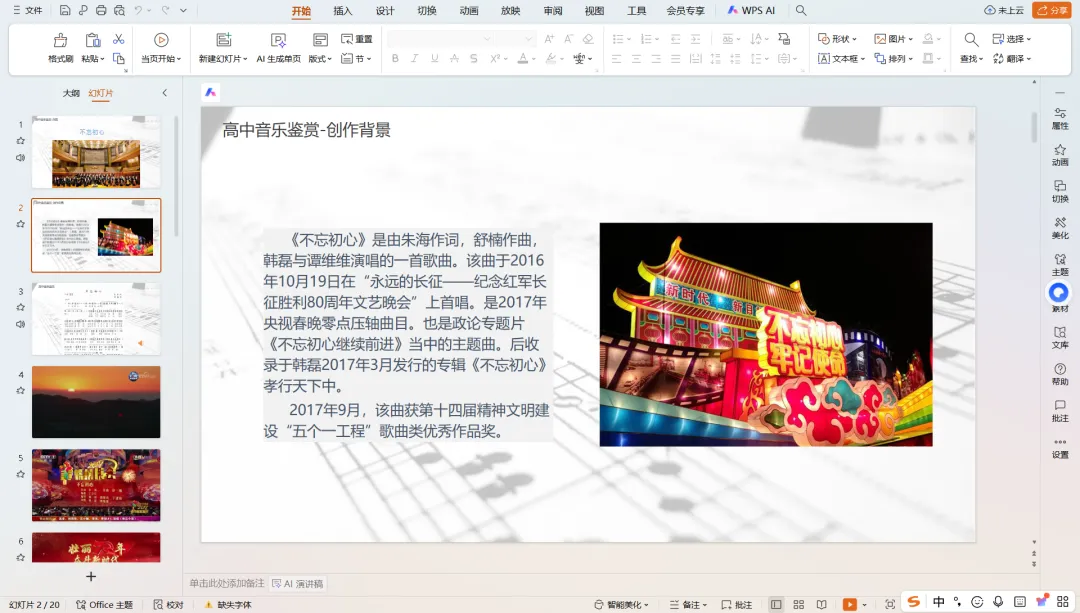Open Settings (设置) in right sidebar
Image resolution: width=1080 pixels, height=613 pixels.
[x=1060, y=447]
